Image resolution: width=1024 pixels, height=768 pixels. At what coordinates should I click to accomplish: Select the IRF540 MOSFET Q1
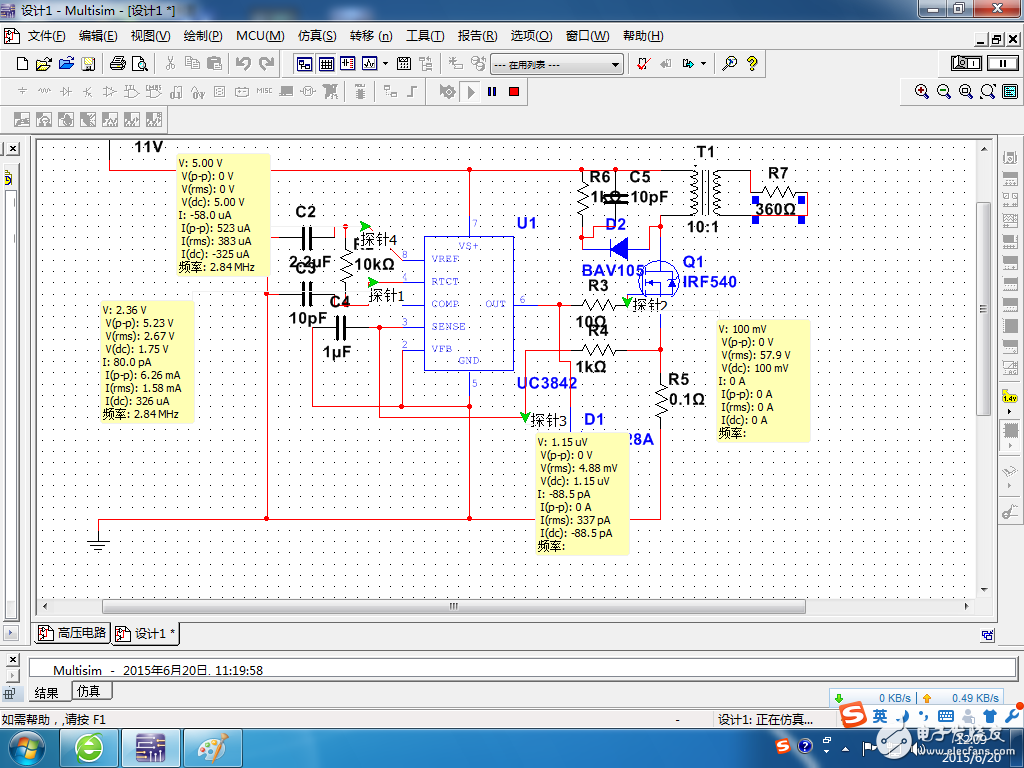[x=658, y=280]
